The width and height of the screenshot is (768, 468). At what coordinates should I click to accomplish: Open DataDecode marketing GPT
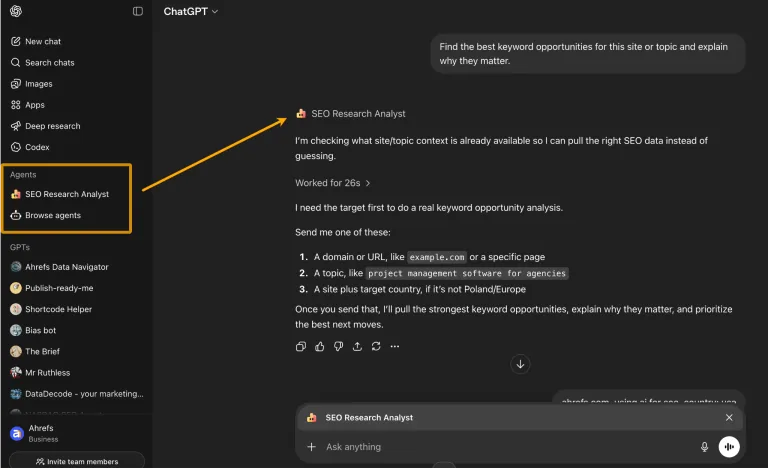coord(77,394)
